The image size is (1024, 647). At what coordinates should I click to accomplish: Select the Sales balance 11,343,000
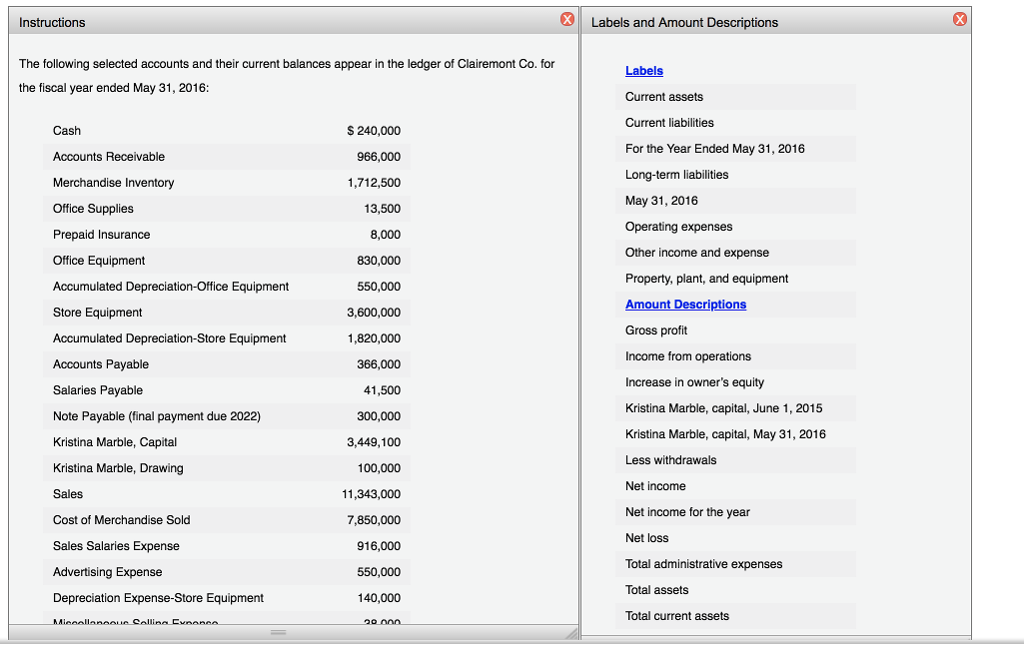[x=371, y=494]
